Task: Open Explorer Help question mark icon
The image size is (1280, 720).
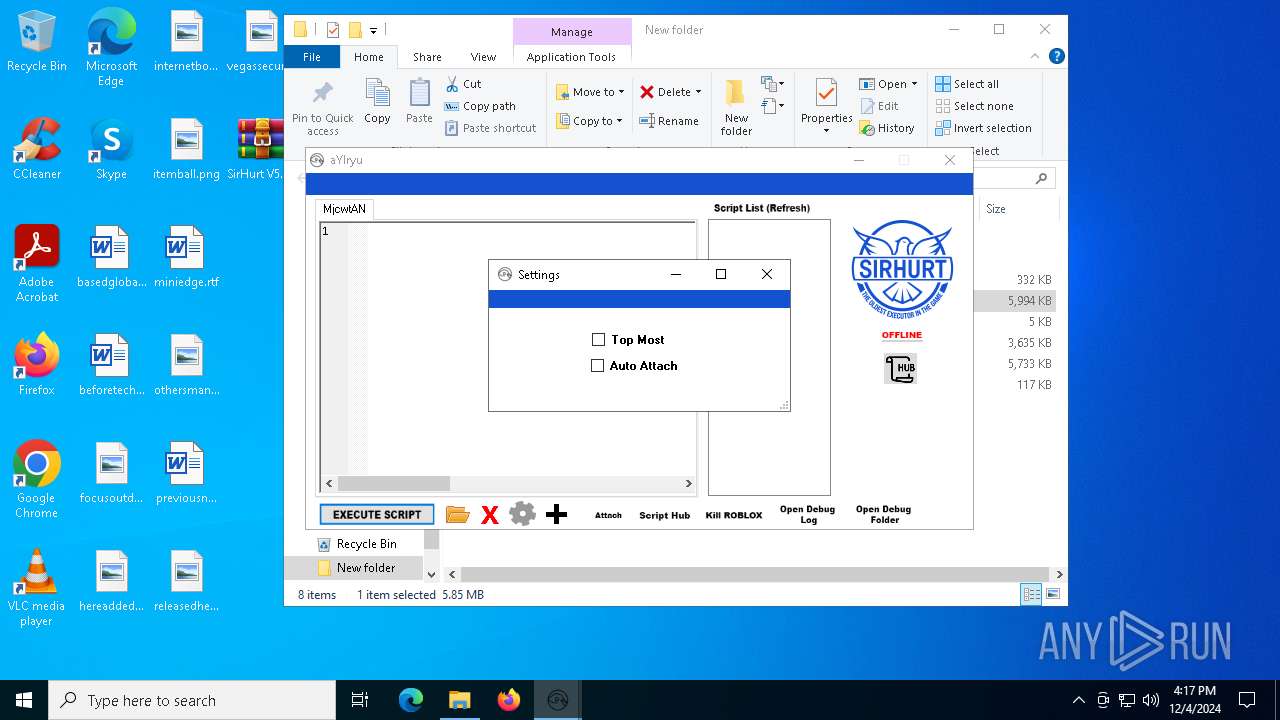Action: tap(1056, 57)
